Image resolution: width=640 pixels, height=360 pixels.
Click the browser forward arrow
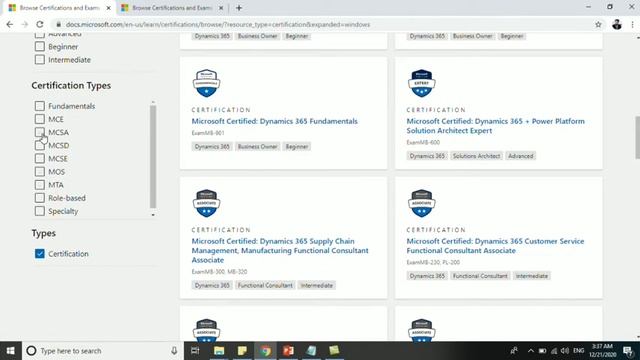click(x=24, y=24)
